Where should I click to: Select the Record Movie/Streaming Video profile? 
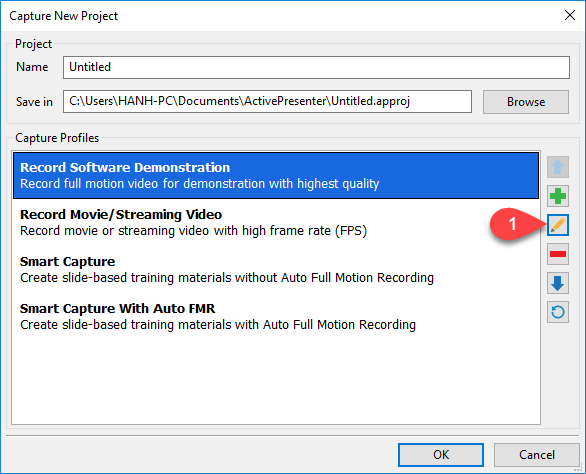pos(276,222)
